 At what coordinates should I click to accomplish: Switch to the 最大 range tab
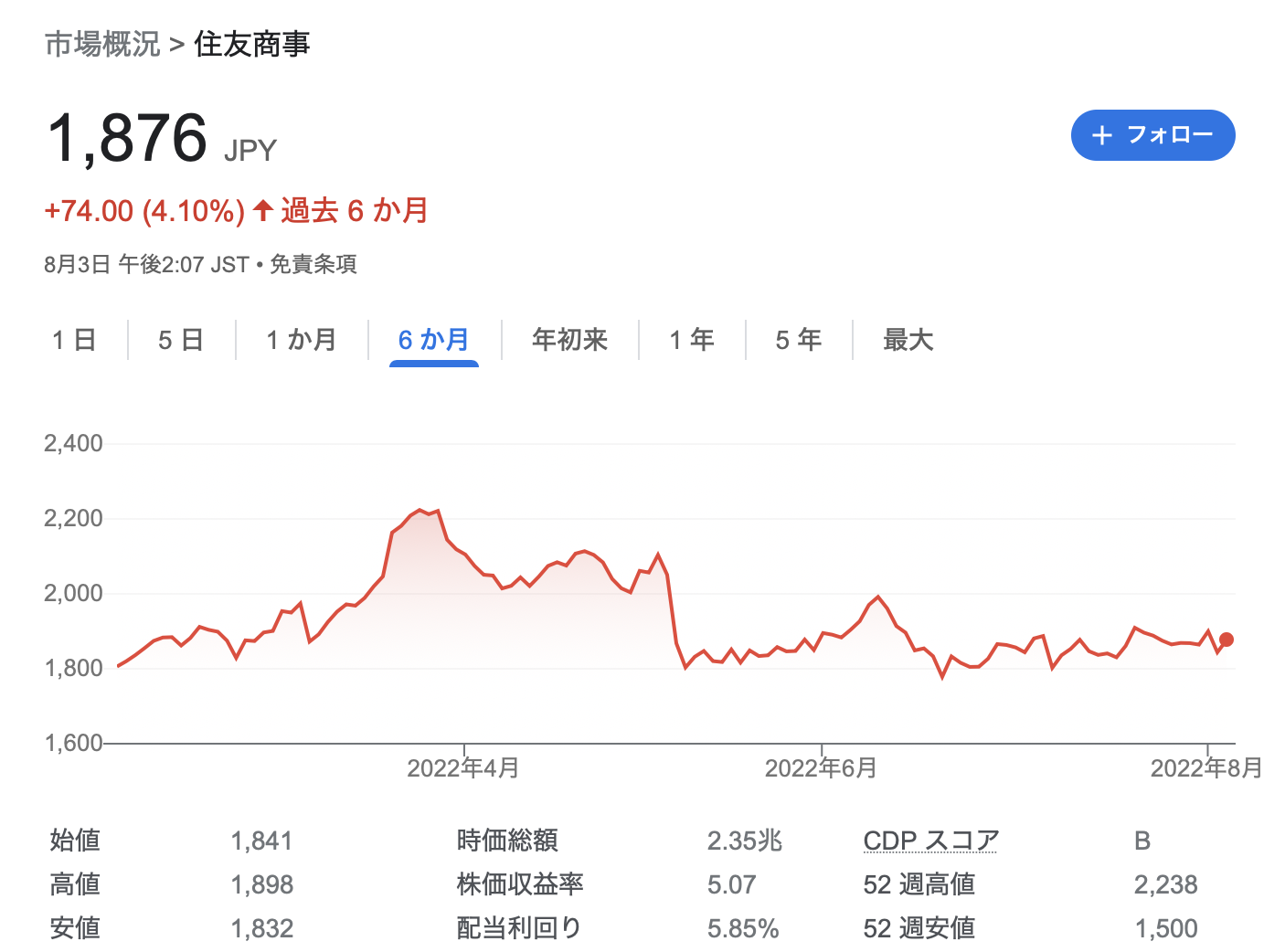(908, 340)
